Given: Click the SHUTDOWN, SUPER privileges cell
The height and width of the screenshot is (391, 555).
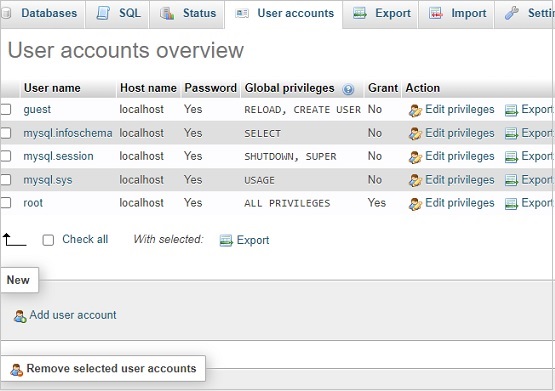Looking at the screenshot, I should click(290, 156).
